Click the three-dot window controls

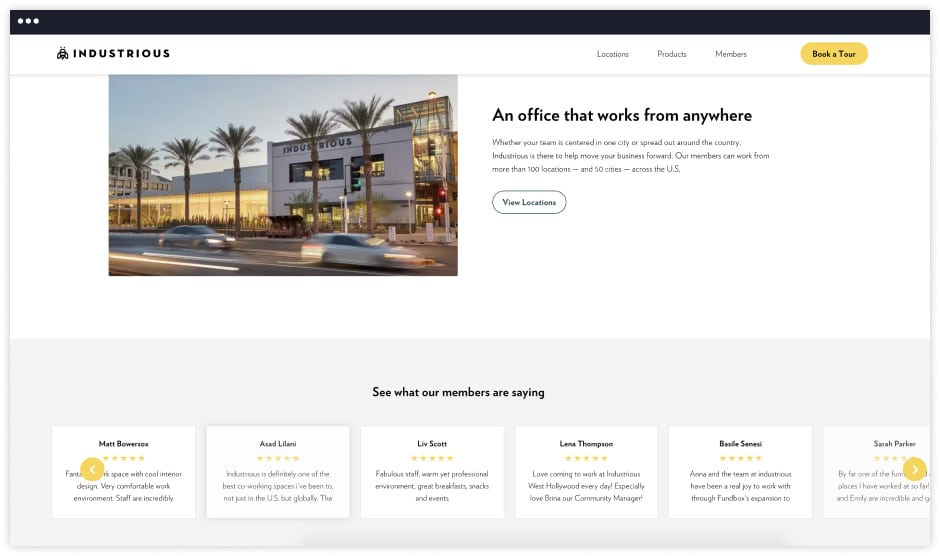coord(28,21)
